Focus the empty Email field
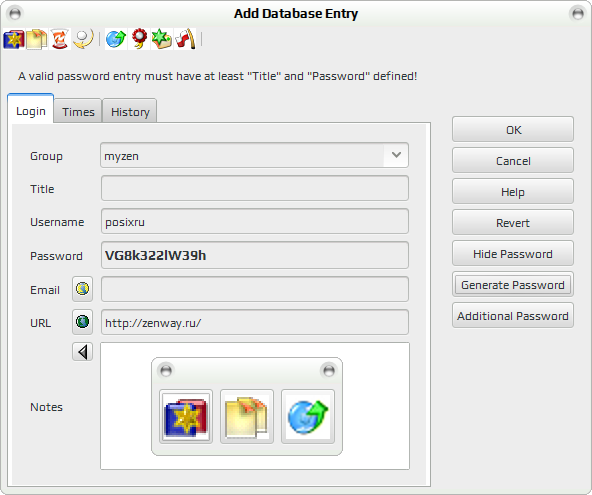 255,289
